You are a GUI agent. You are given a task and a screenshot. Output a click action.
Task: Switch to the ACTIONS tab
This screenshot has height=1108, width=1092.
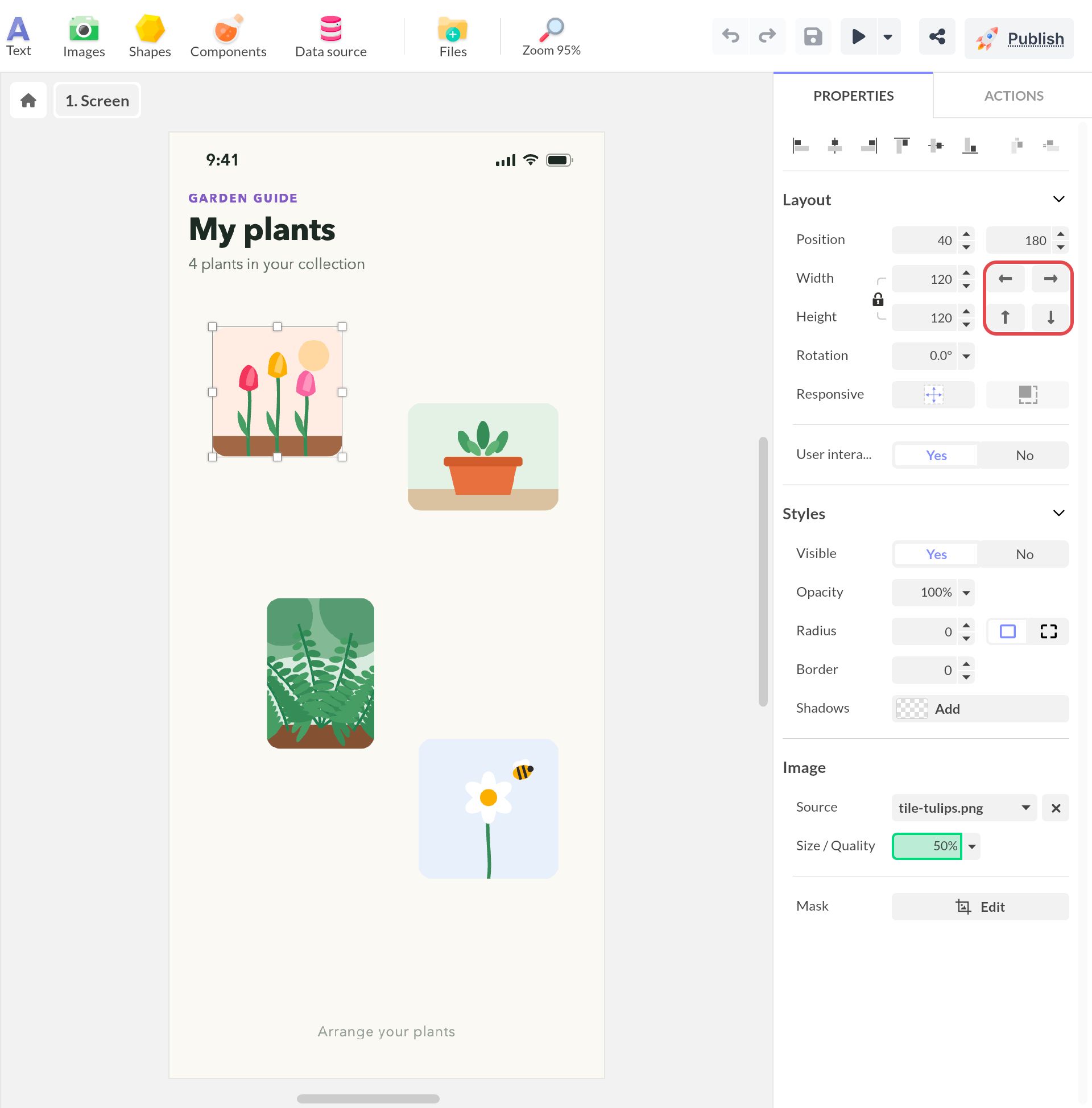pos(1014,96)
